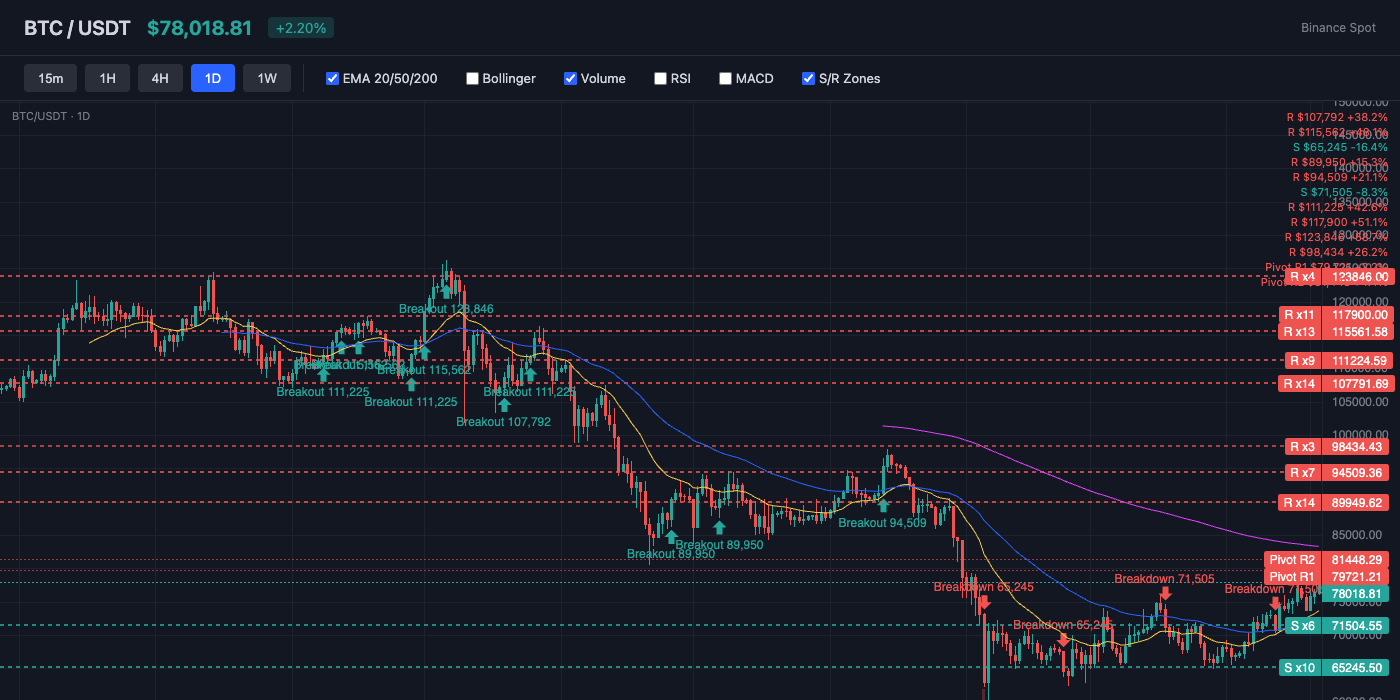
Task: Select the Breakout 89,950 arrow marker
Action: coord(670,538)
